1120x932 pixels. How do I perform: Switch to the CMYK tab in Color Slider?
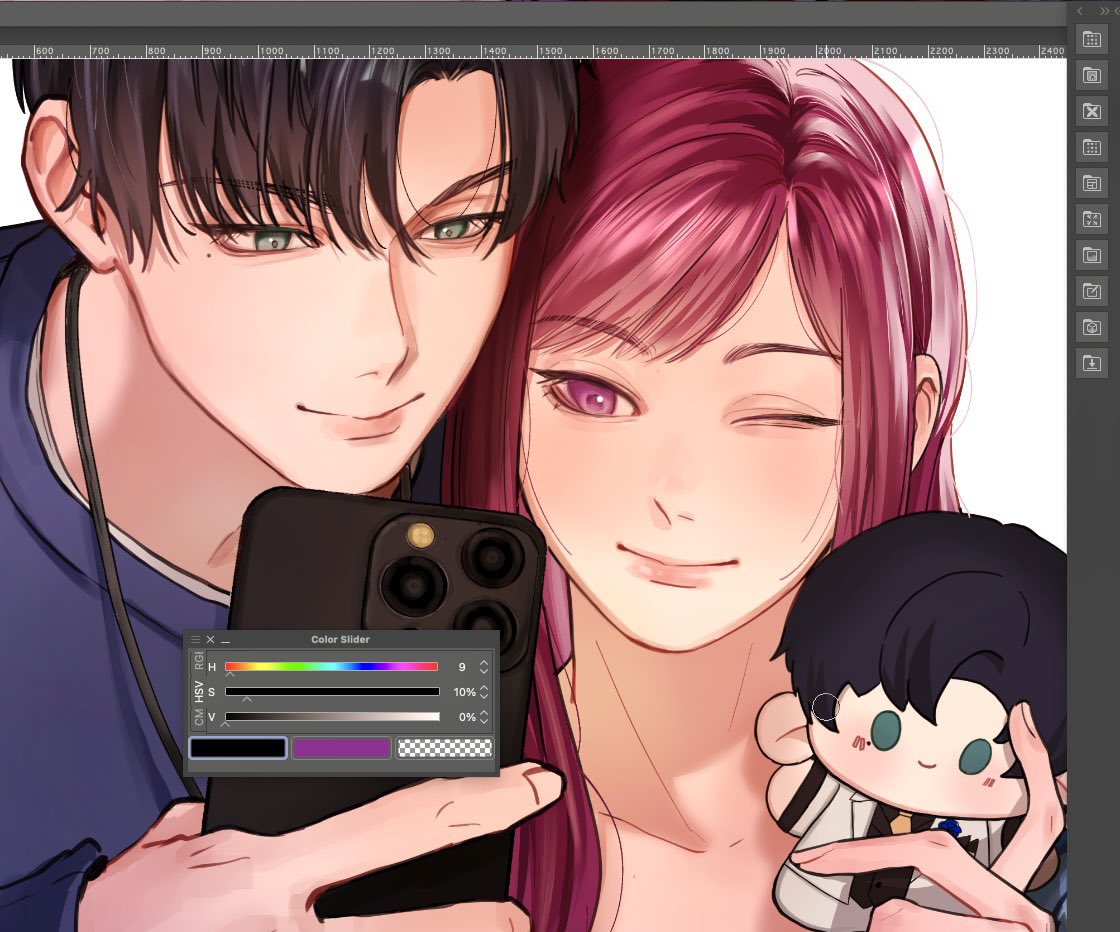coord(198,717)
